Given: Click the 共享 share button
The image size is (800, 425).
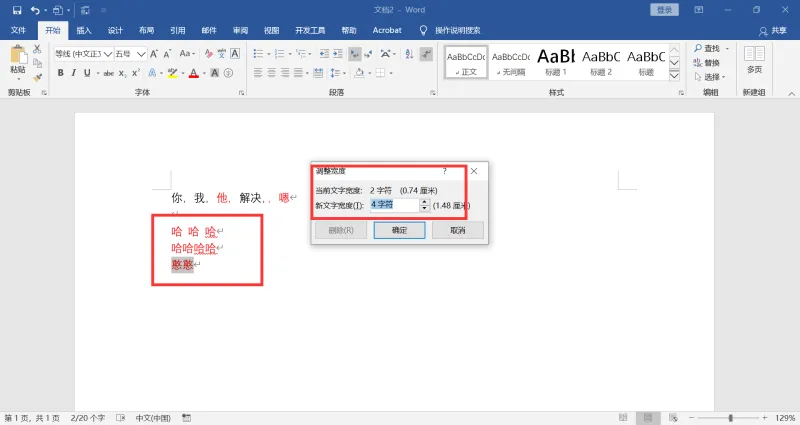Looking at the screenshot, I should (x=773, y=31).
